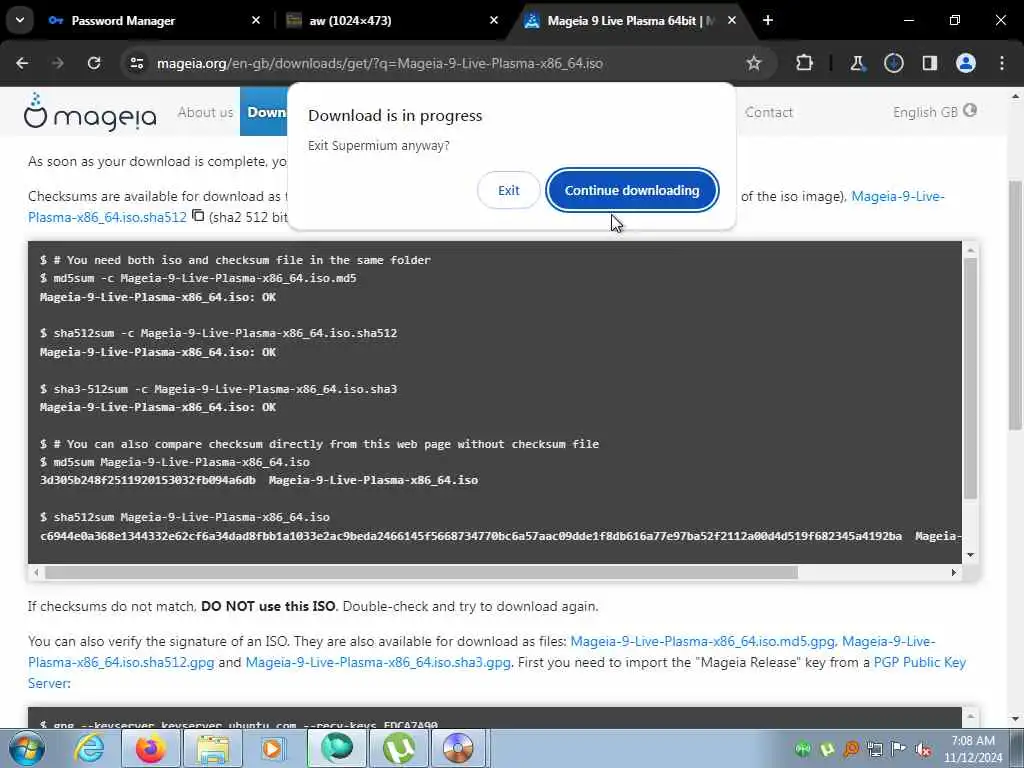1024x768 pixels.
Task: Open Windows Media Player from taskbar
Action: pos(272,748)
